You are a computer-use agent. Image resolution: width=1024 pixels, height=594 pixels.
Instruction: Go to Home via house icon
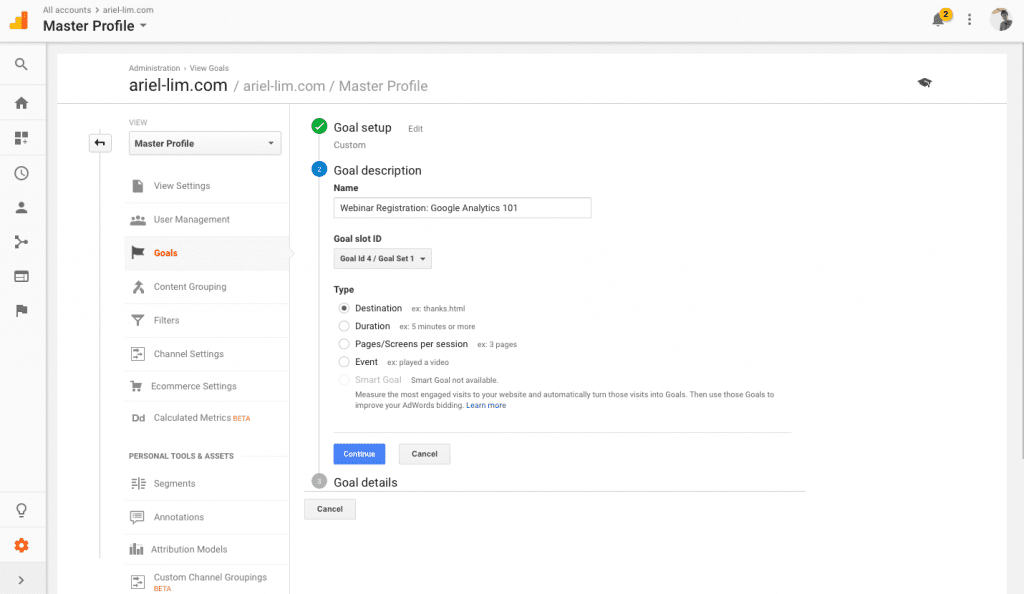click(22, 103)
